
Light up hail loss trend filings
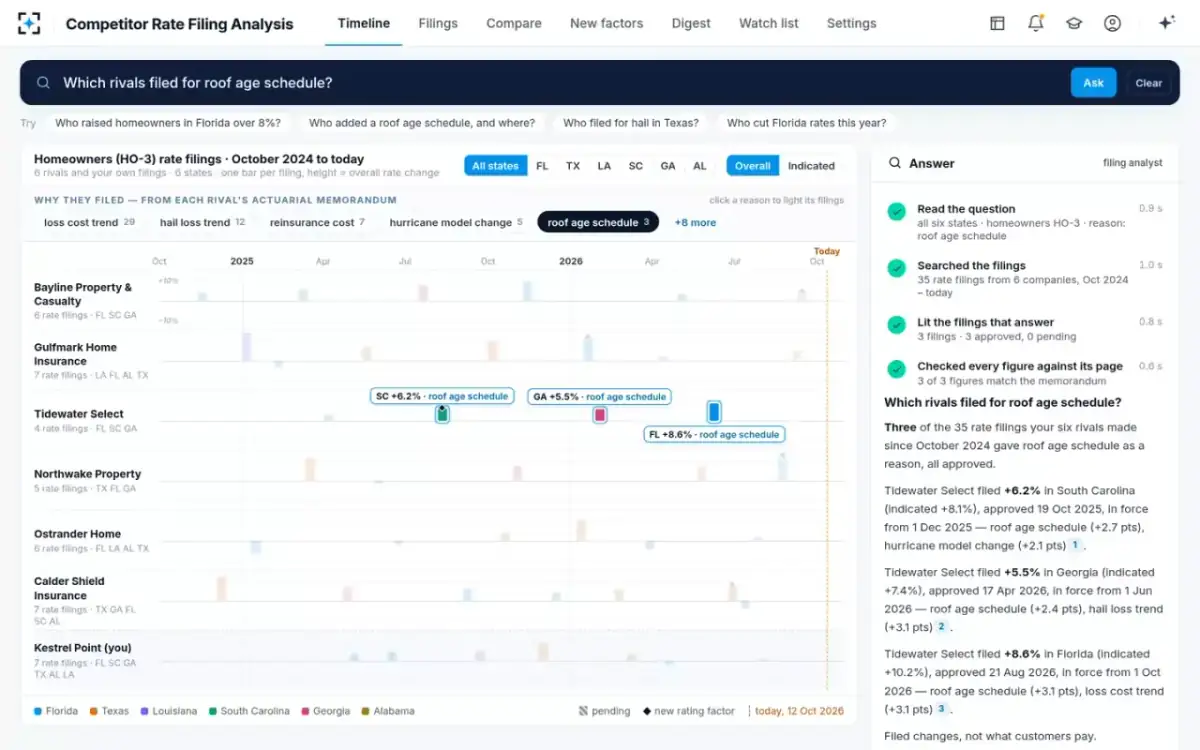202,222
